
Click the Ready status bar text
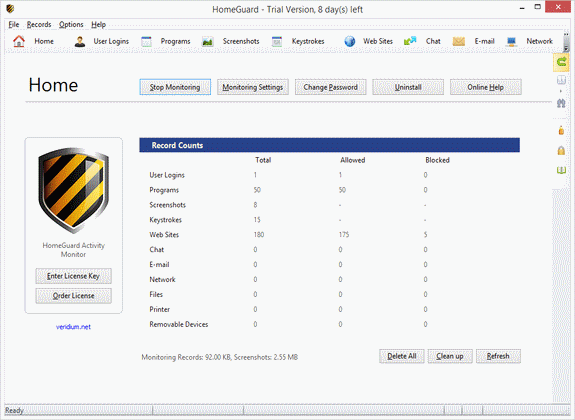(x=14, y=410)
